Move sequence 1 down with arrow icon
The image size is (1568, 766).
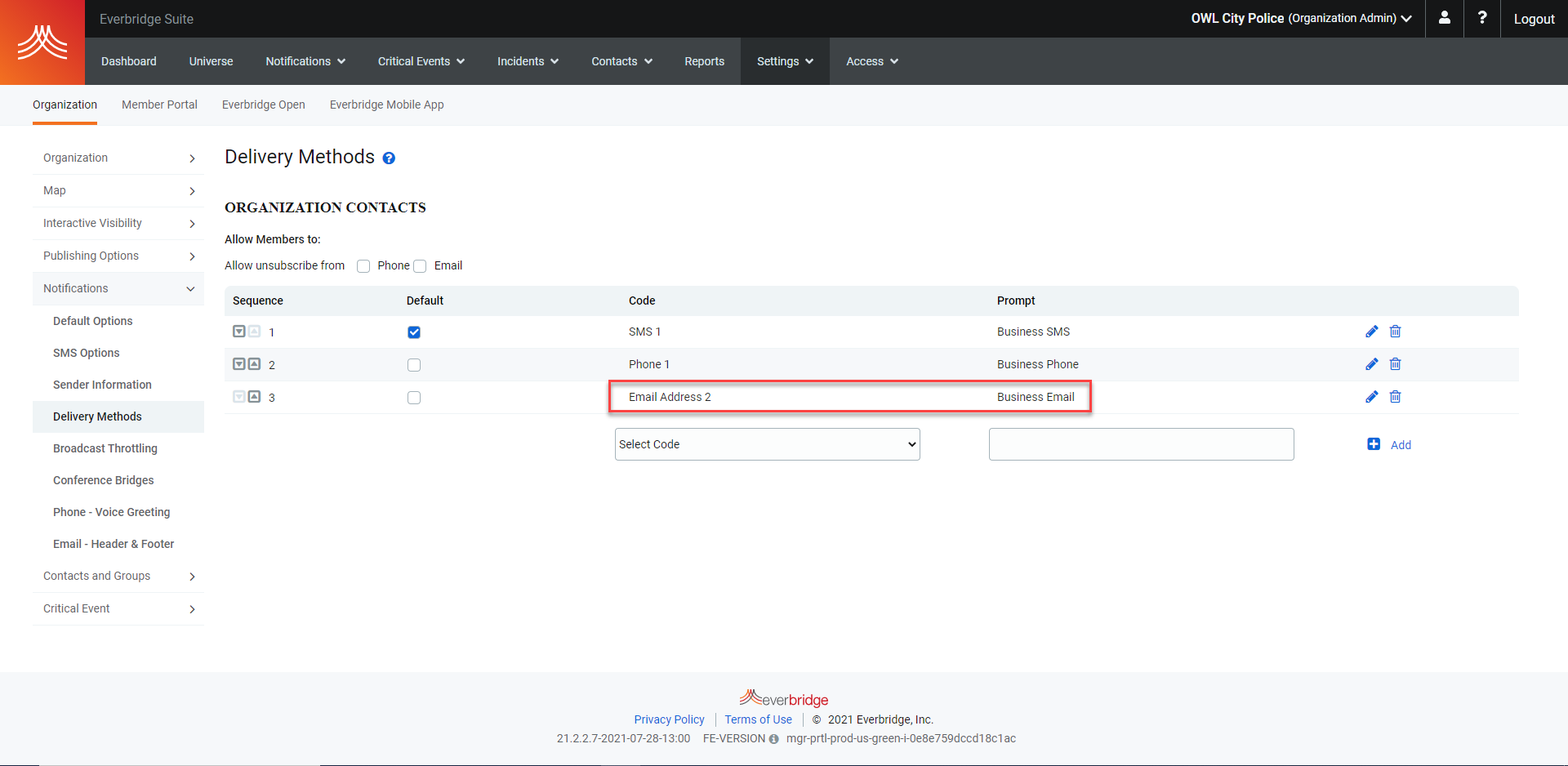point(239,332)
